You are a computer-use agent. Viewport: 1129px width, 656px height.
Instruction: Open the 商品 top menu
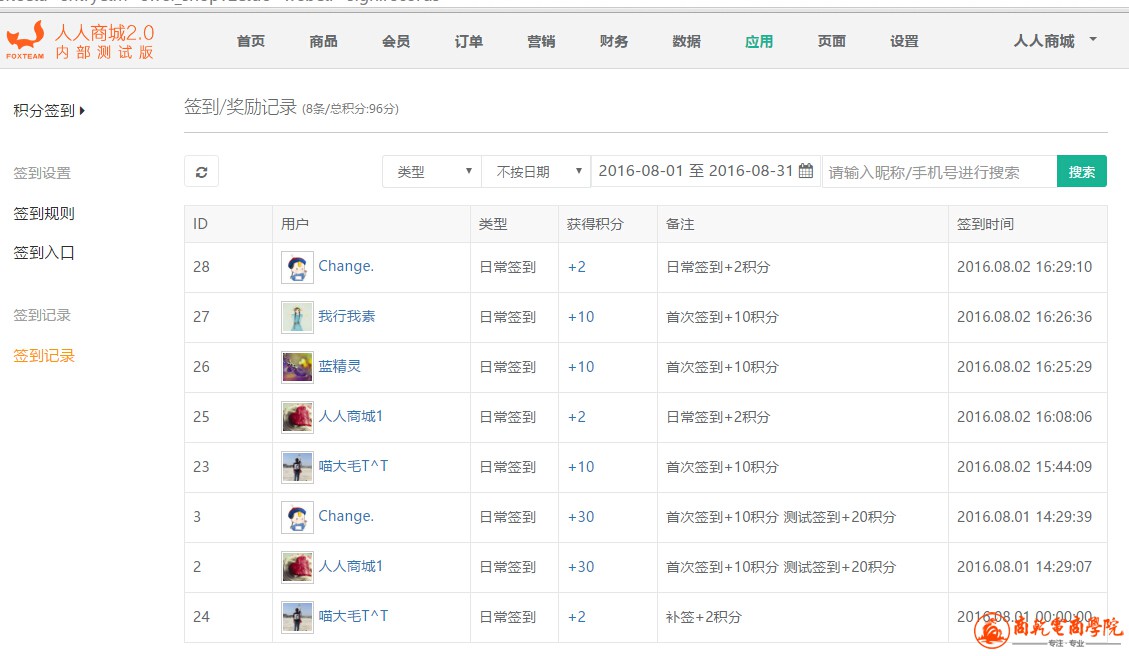tap(323, 41)
